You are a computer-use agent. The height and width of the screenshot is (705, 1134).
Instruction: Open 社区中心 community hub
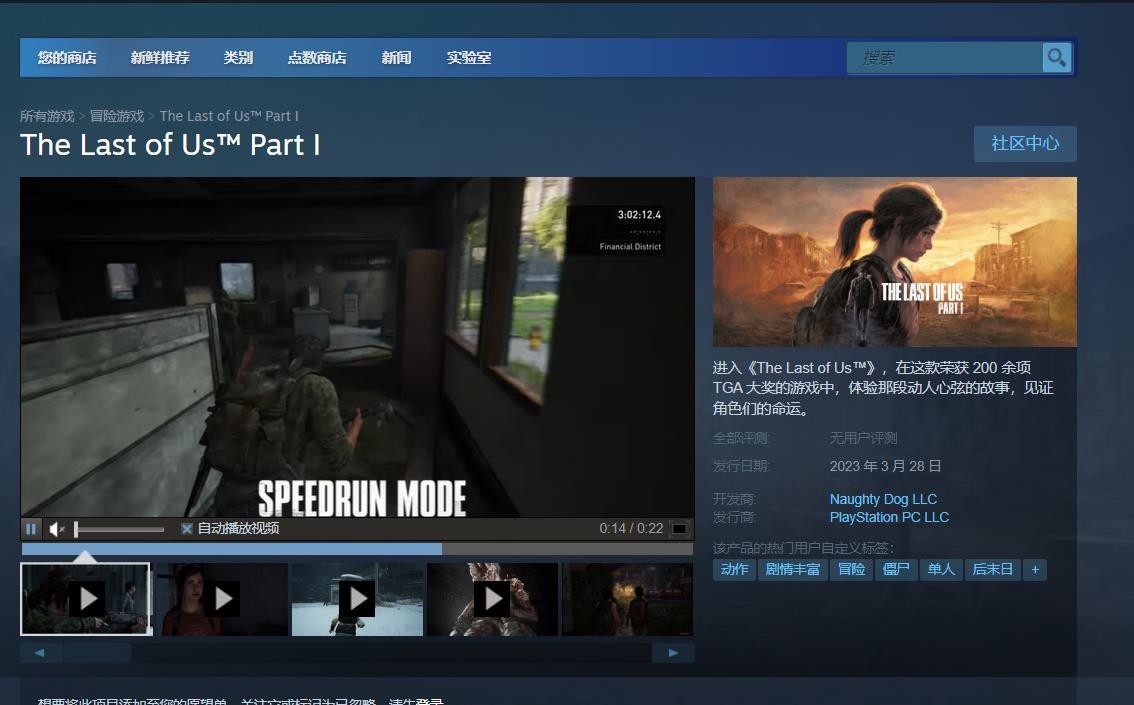(1025, 143)
